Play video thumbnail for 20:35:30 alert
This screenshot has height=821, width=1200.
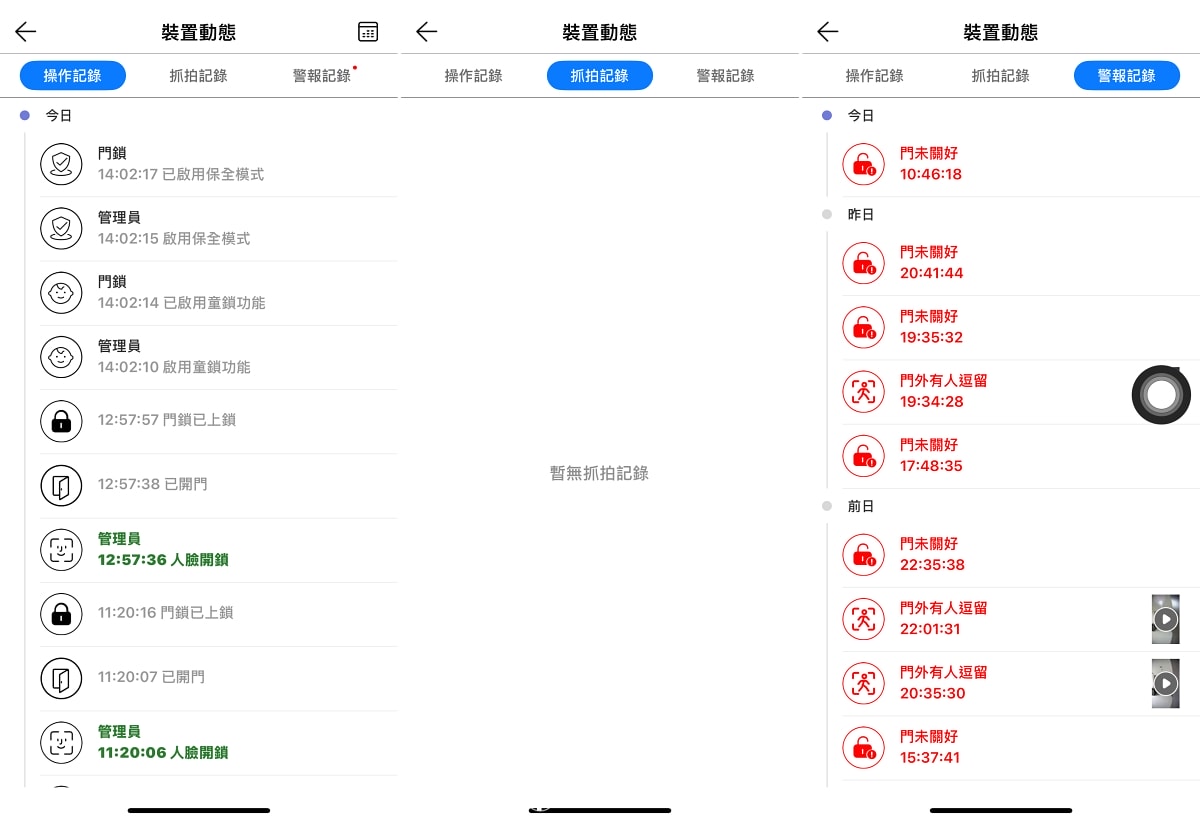coord(1165,683)
